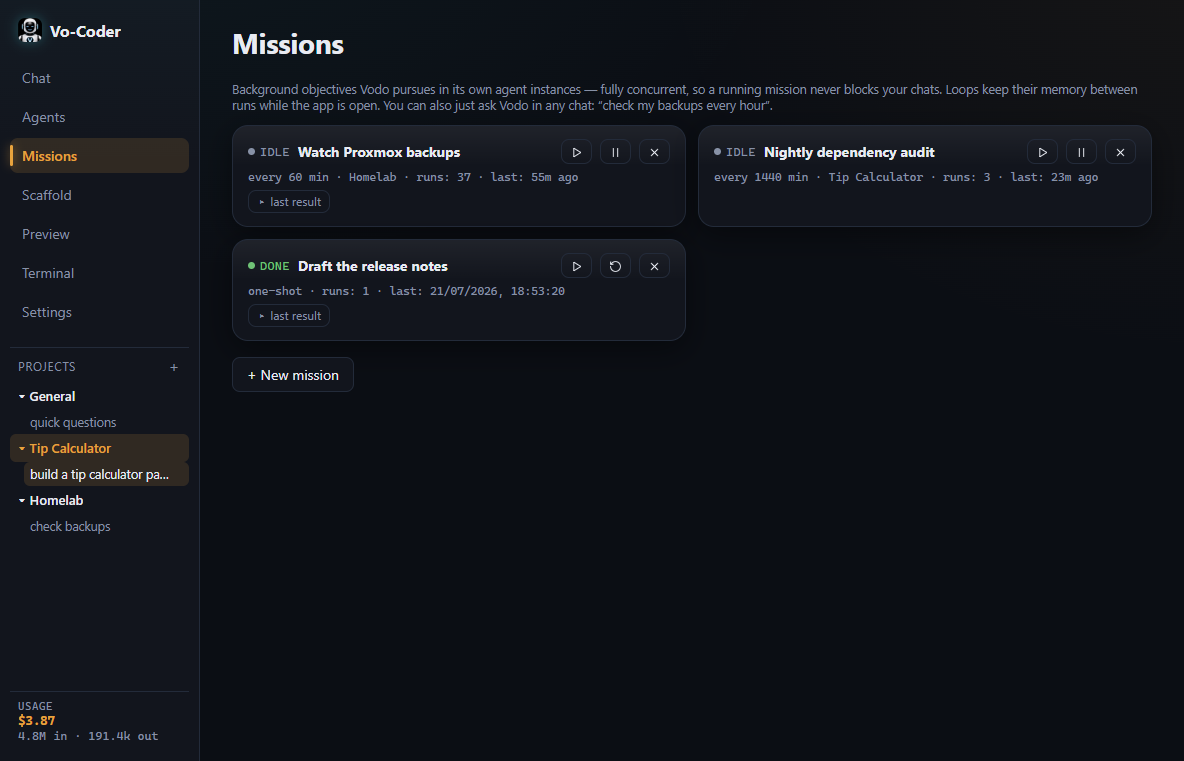Click the every 60 min schedule details
The height and width of the screenshot is (761, 1184).
click(x=413, y=177)
